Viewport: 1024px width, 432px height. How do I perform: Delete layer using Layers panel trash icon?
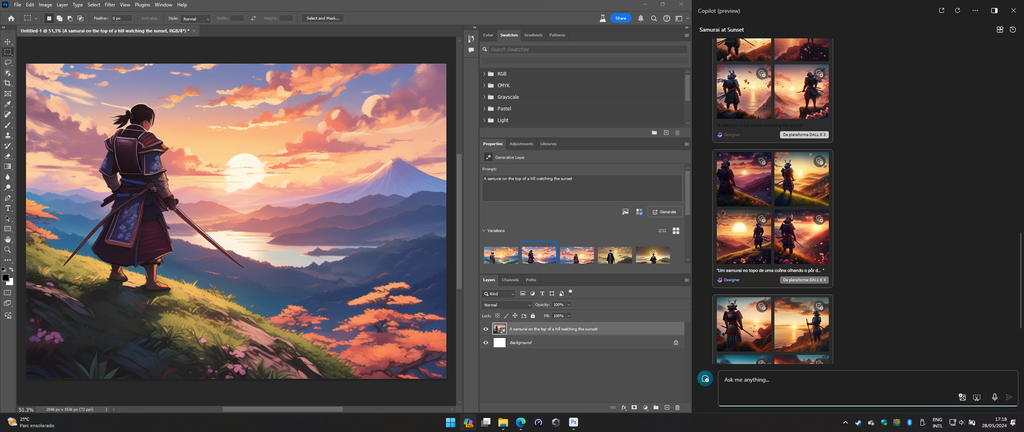[x=677, y=407]
